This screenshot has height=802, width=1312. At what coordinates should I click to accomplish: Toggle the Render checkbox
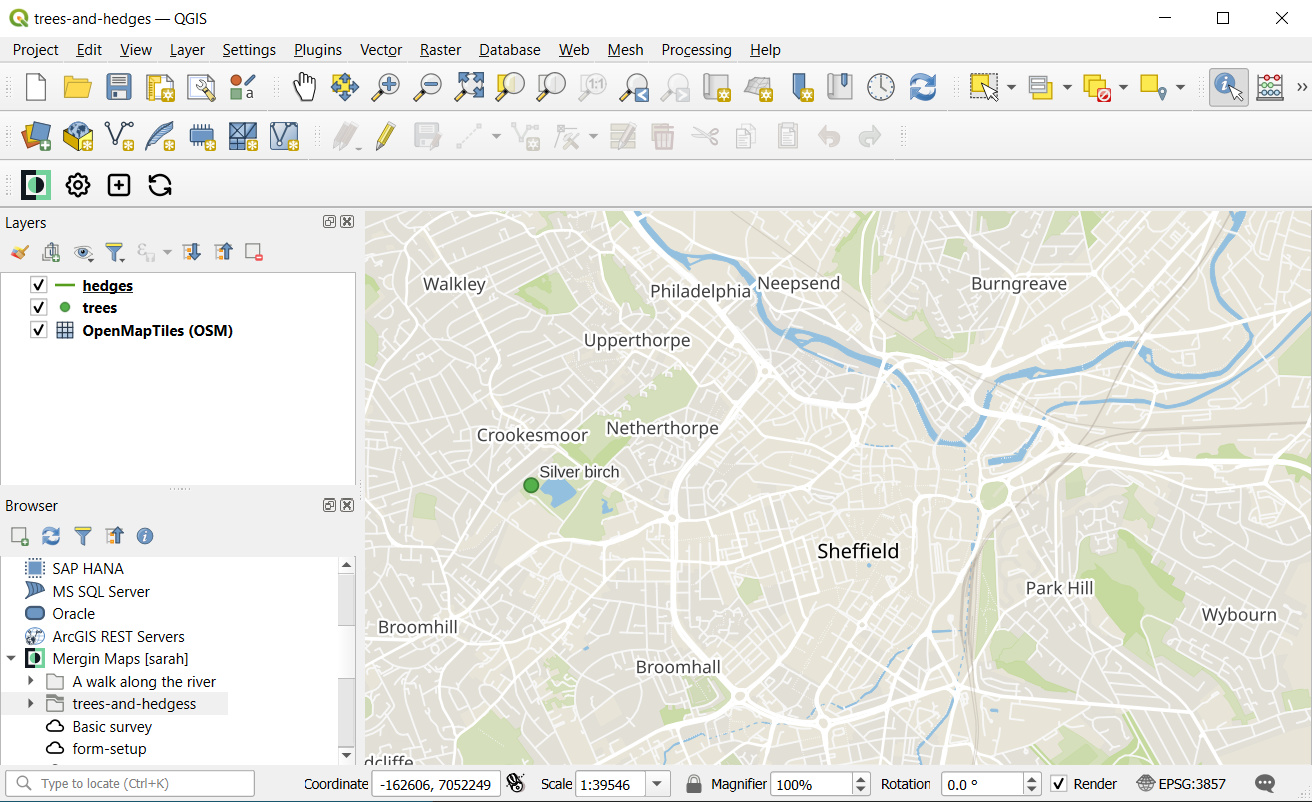1059,784
